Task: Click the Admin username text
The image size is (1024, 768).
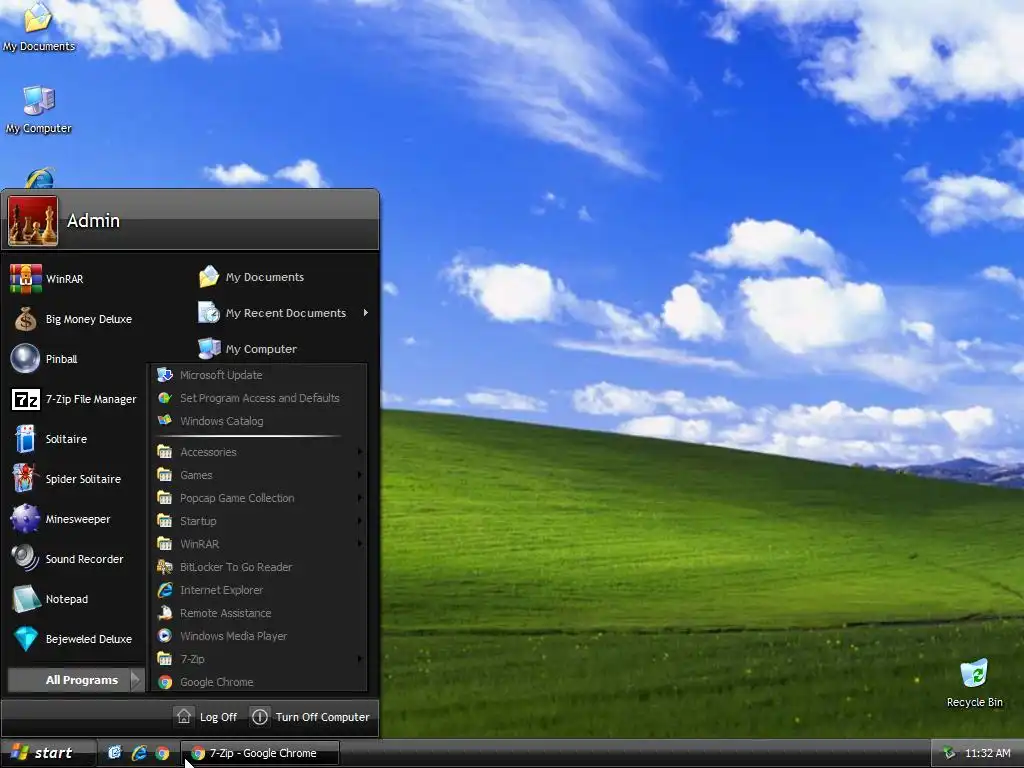Action: tap(93, 221)
